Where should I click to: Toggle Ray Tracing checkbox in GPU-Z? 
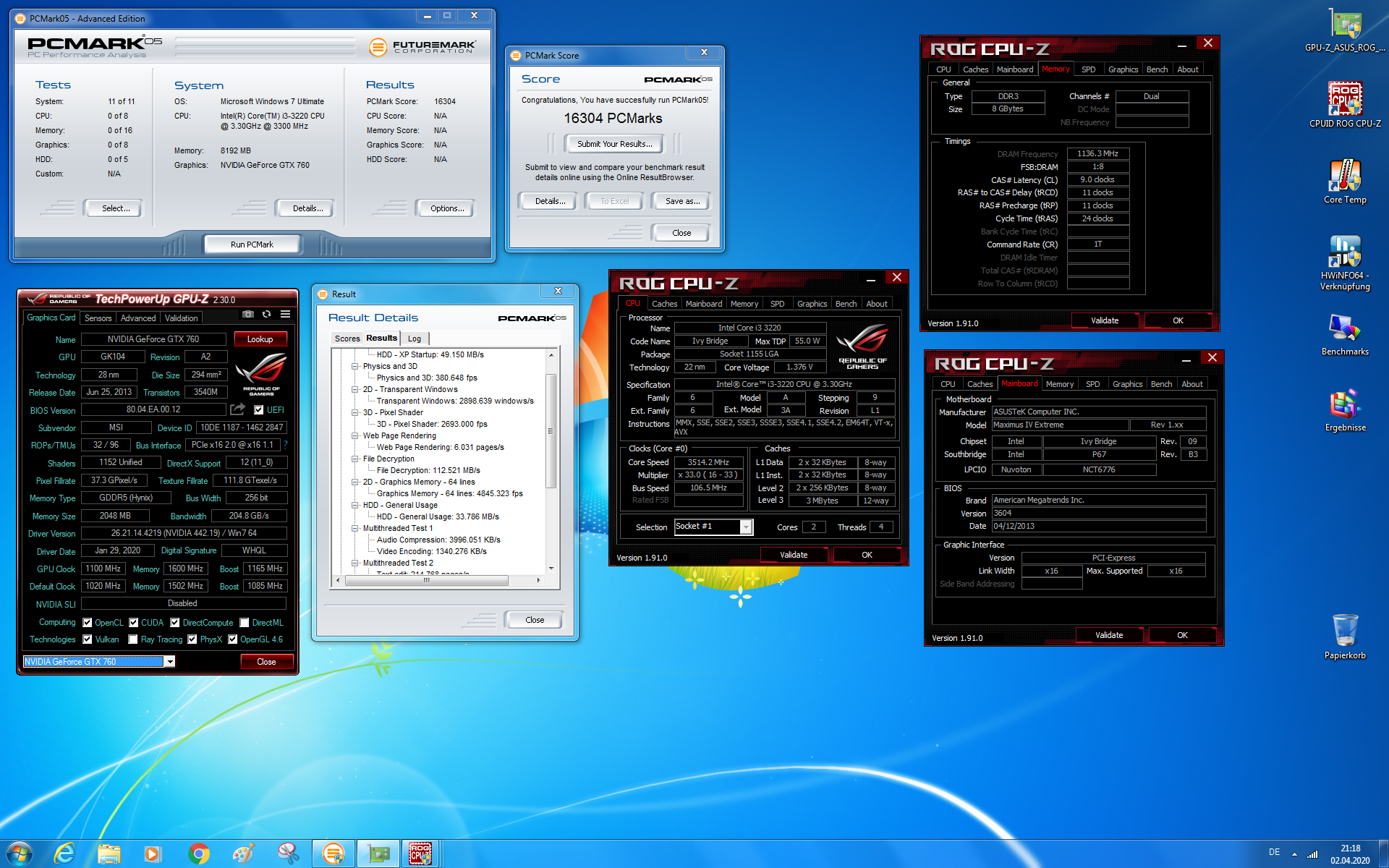click(133, 639)
